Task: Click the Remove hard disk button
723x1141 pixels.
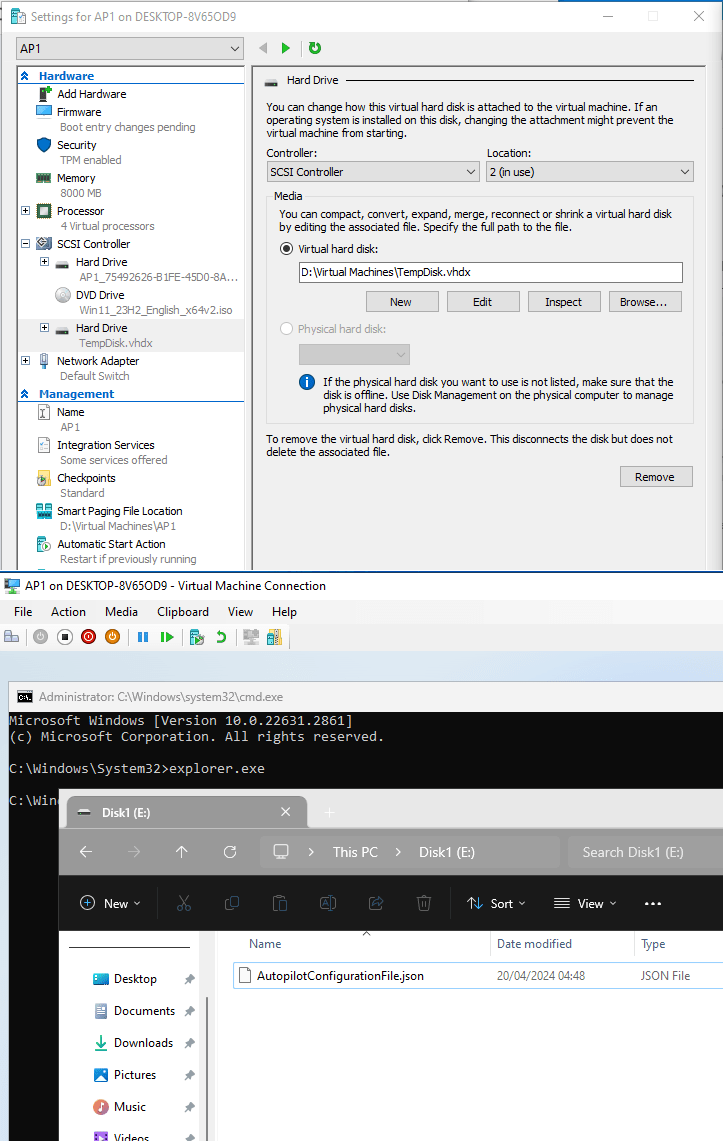Action: (656, 477)
